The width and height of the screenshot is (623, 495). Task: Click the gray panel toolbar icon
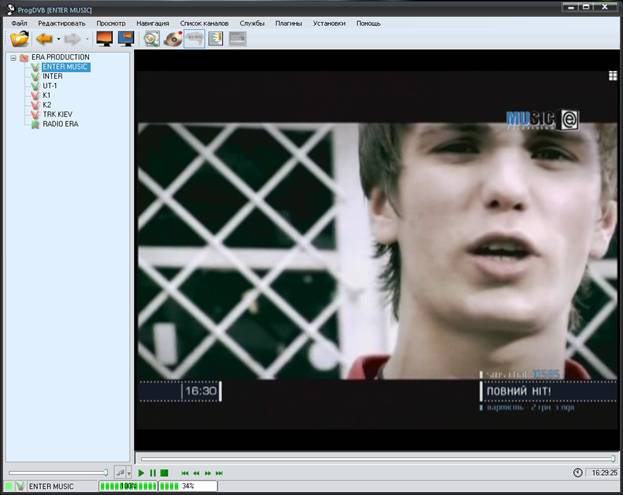(238, 39)
